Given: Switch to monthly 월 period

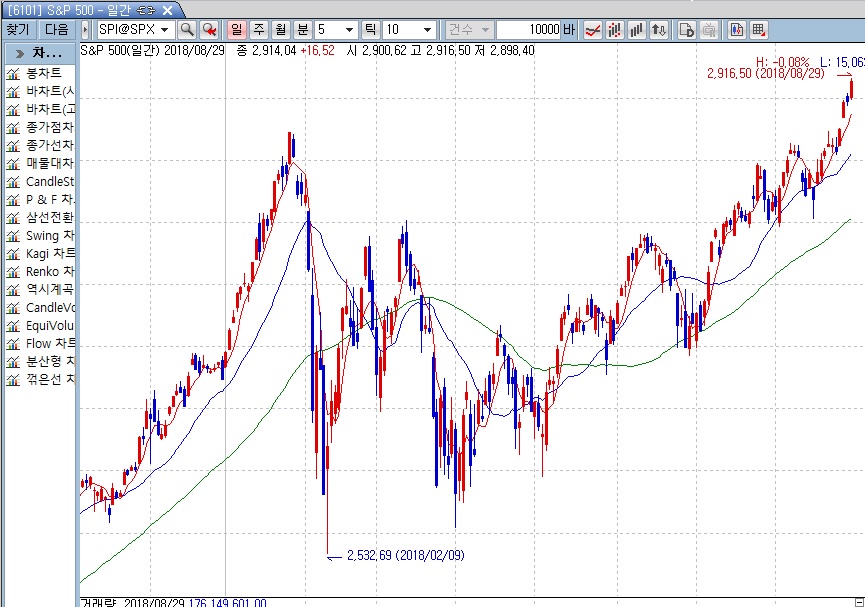Looking at the screenshot, I should (280, 30).
